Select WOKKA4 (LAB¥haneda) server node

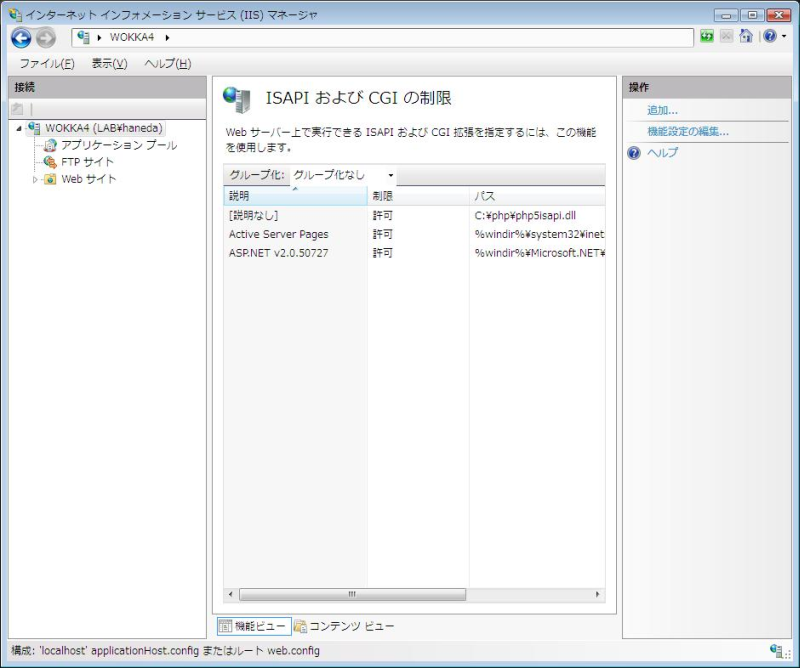tap(104, 128)
